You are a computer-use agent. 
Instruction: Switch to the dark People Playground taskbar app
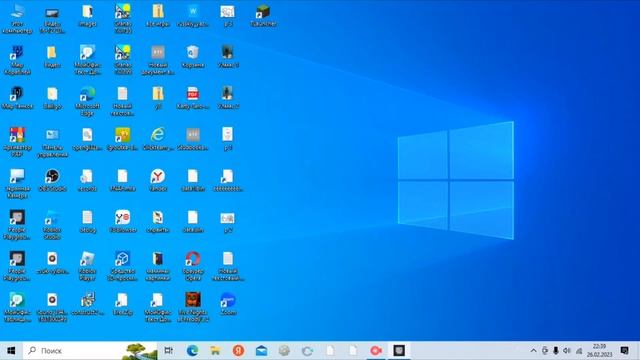(399, 351)
